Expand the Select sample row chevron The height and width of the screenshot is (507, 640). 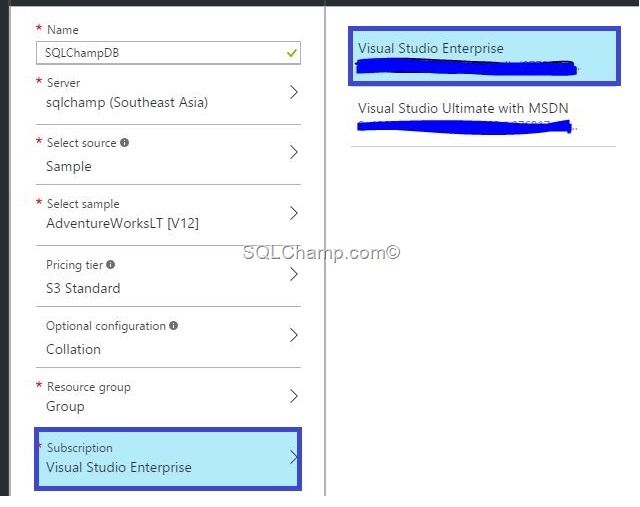click(293, 213)
